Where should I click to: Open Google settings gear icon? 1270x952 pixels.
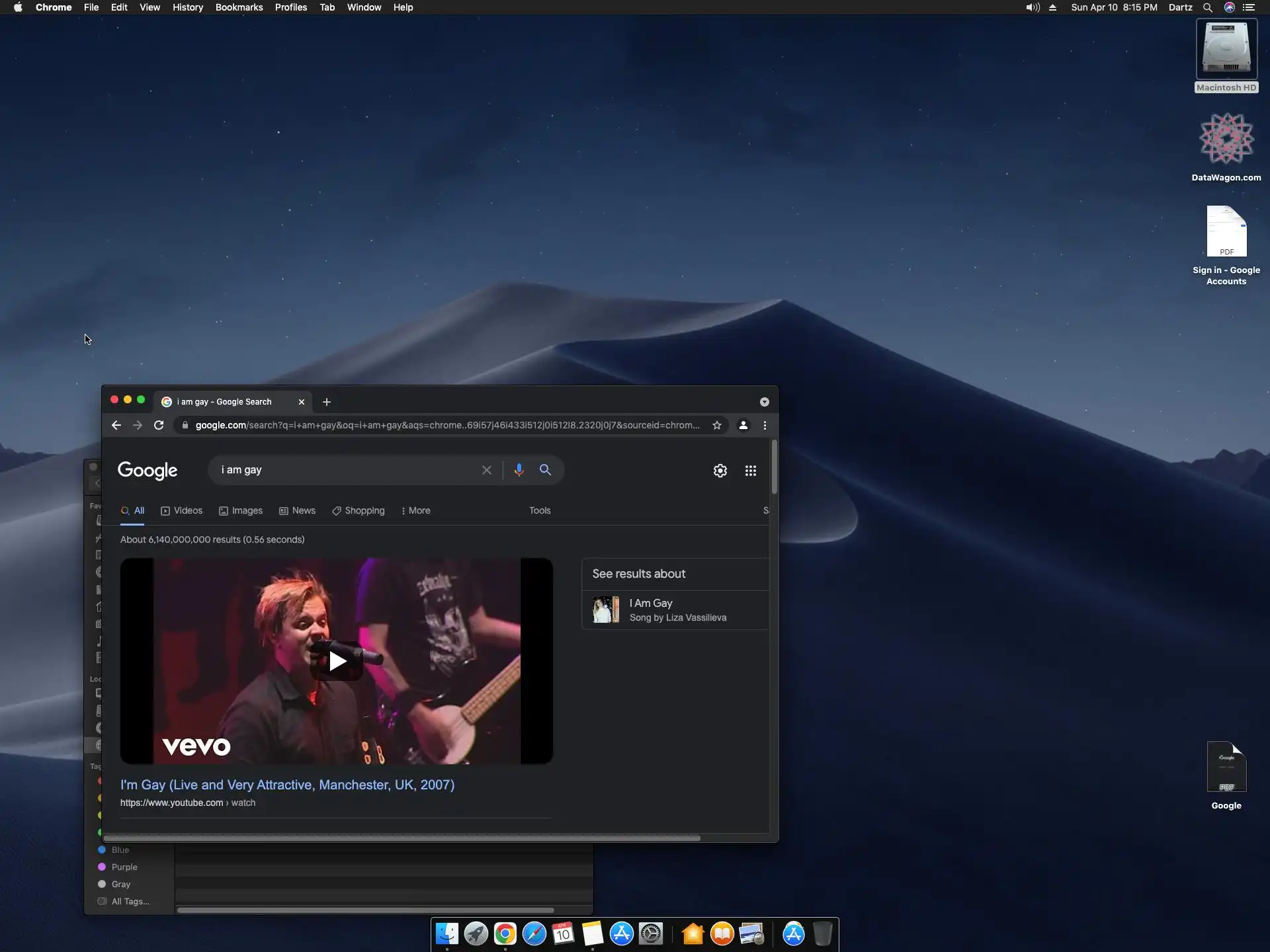point(720,471)
